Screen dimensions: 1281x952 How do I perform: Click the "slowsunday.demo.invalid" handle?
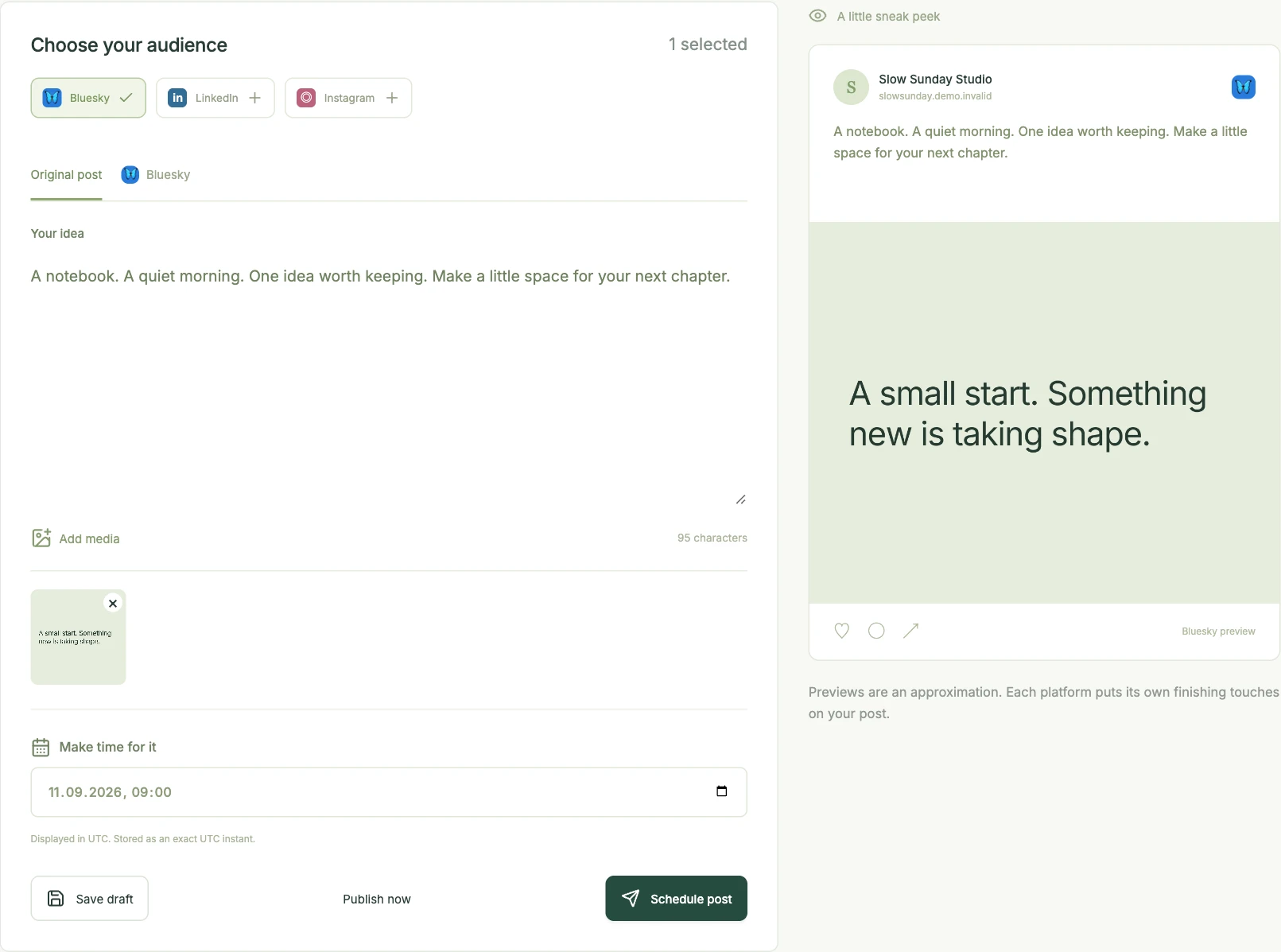click(935, 96)
